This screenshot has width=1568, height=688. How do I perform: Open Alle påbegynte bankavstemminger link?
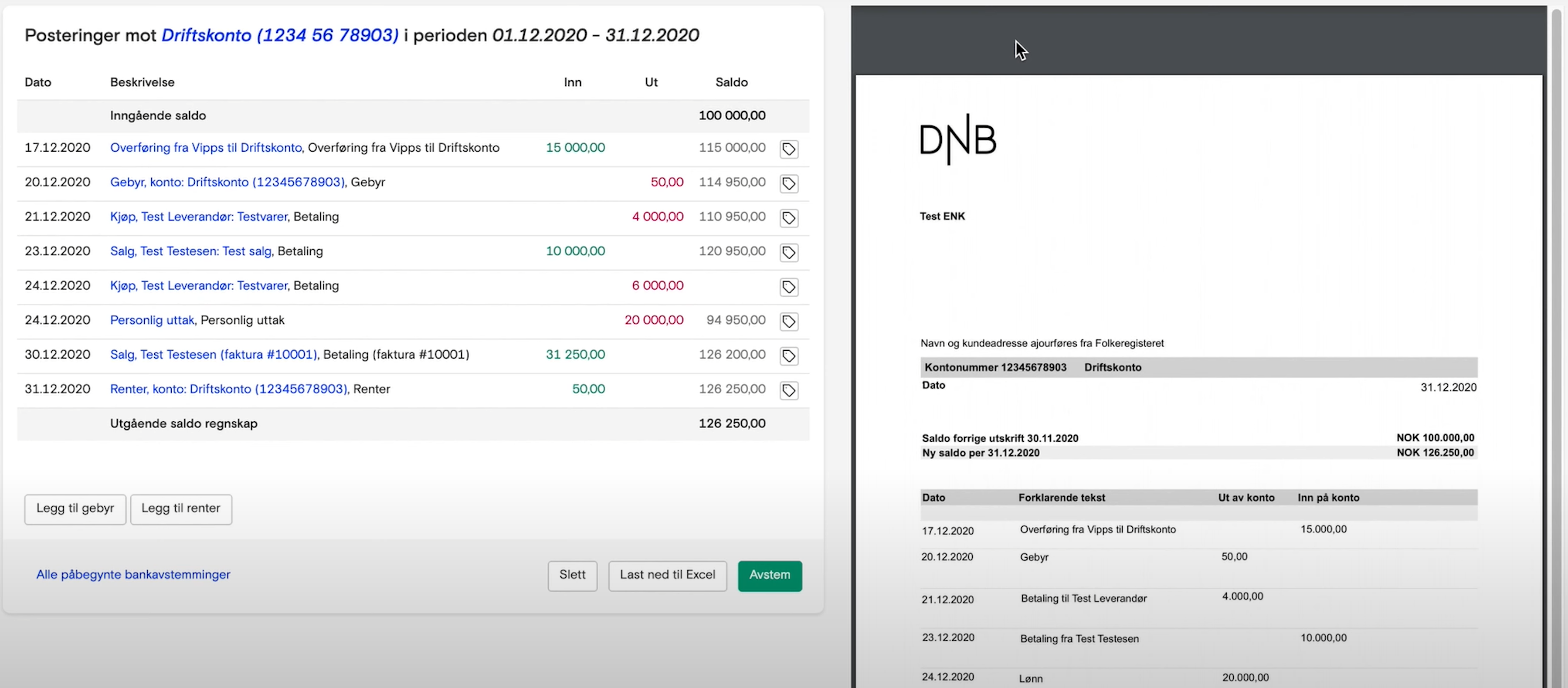[133, 575]
